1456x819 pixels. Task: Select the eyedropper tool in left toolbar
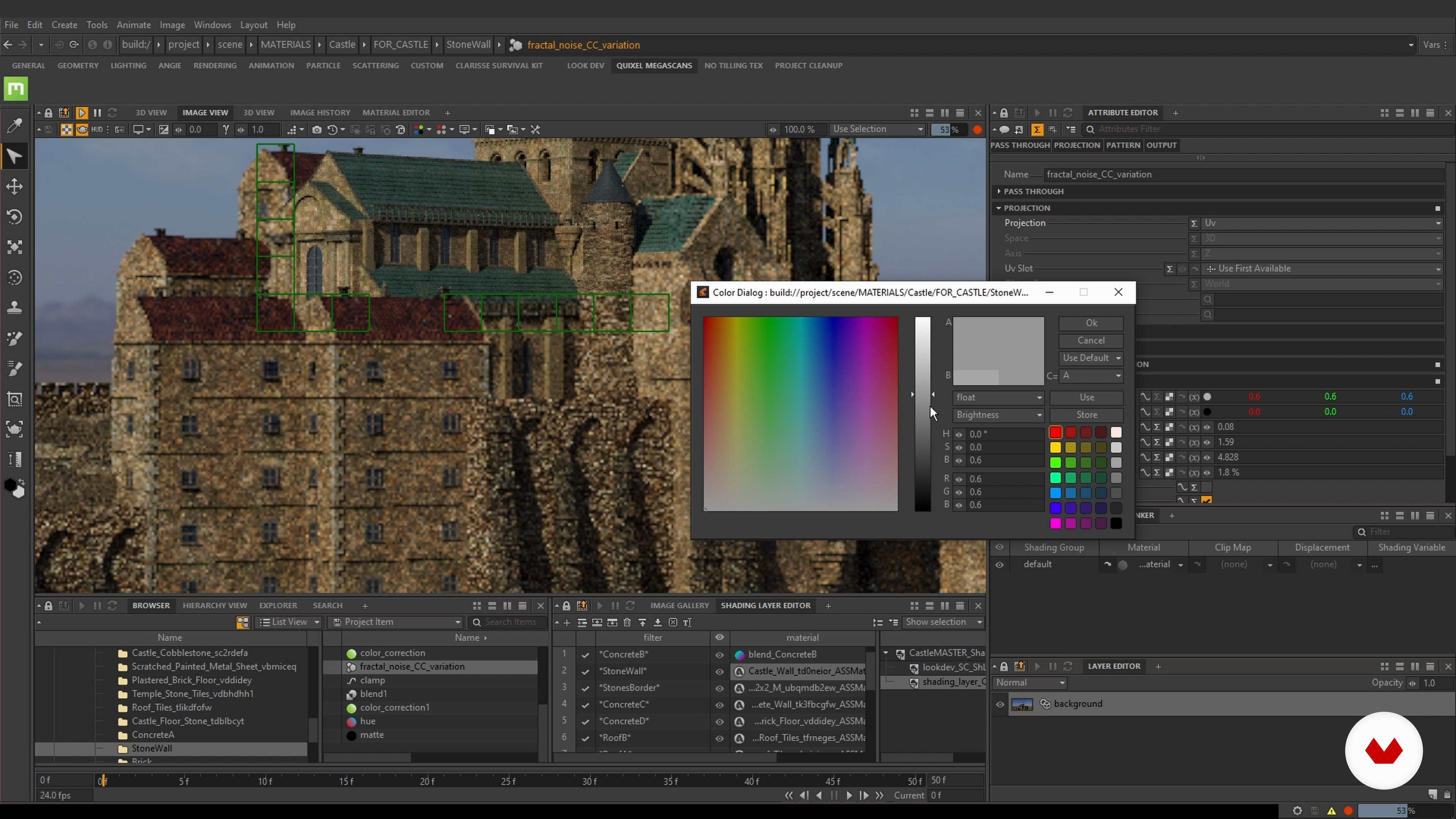pos(14,126)
